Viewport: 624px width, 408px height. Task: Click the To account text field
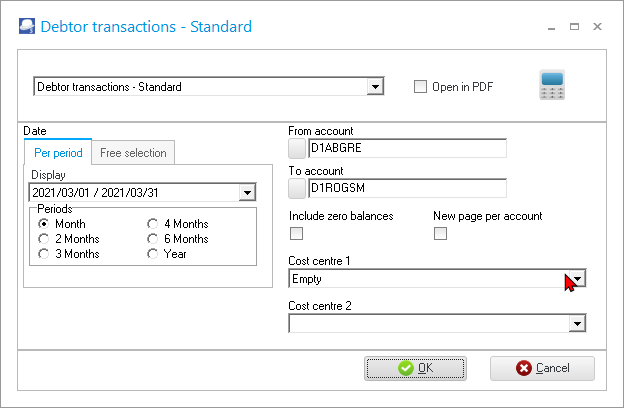(407, 188)
